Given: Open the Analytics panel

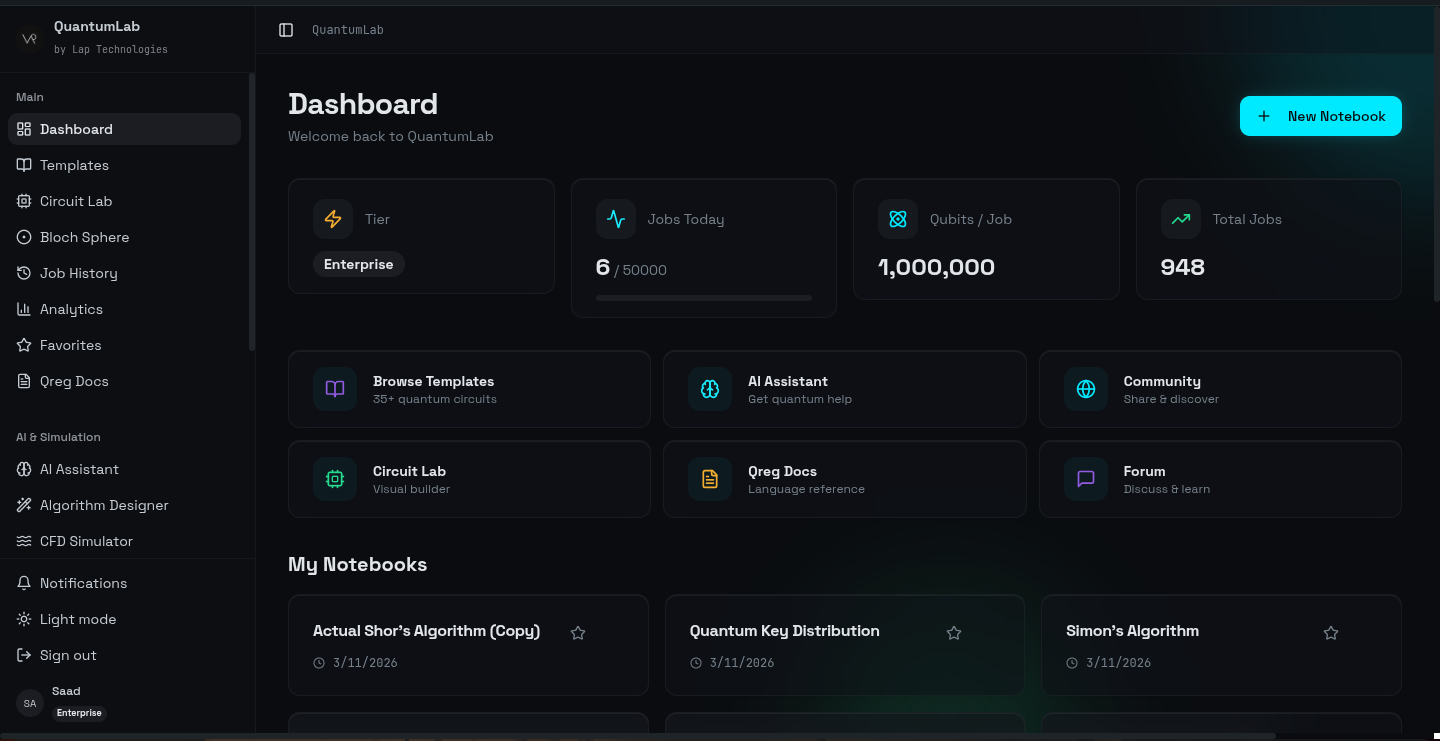Looking at the screenshot, I should pos(71,309).
